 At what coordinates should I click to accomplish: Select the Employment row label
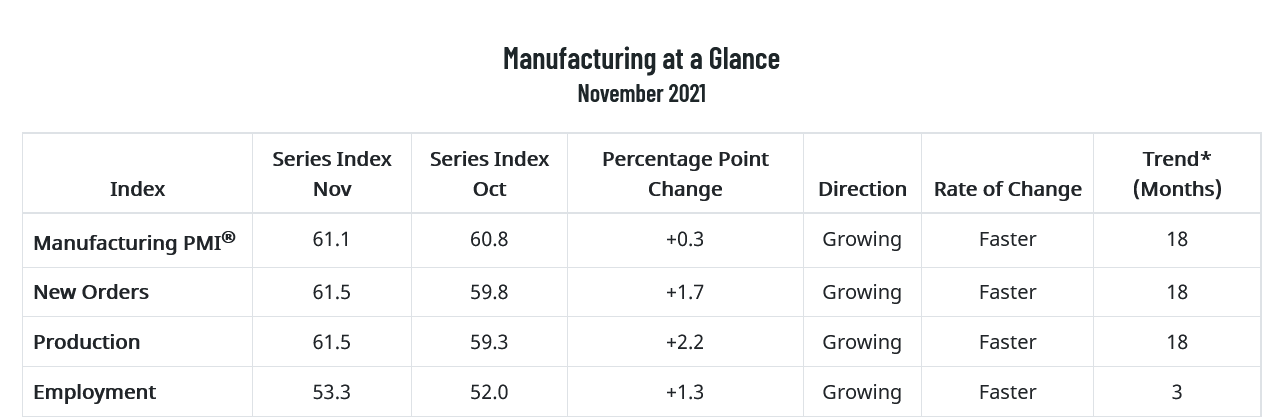pos(95,392)
